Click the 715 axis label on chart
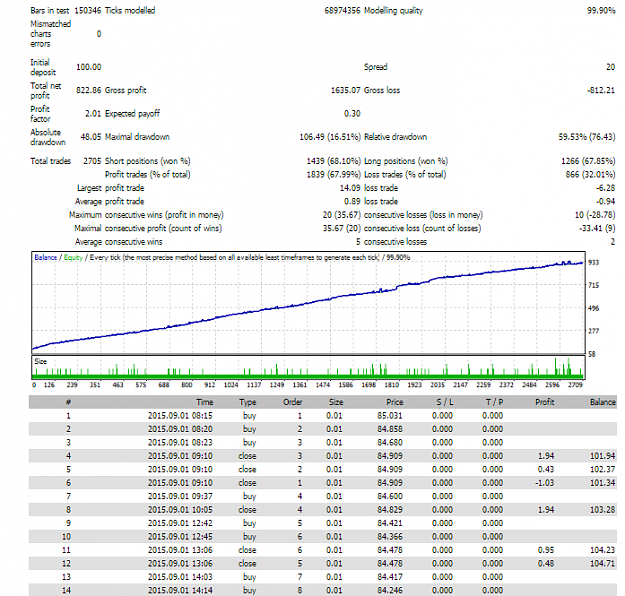This screenshot has width=625, height=596. click(594, 285)
